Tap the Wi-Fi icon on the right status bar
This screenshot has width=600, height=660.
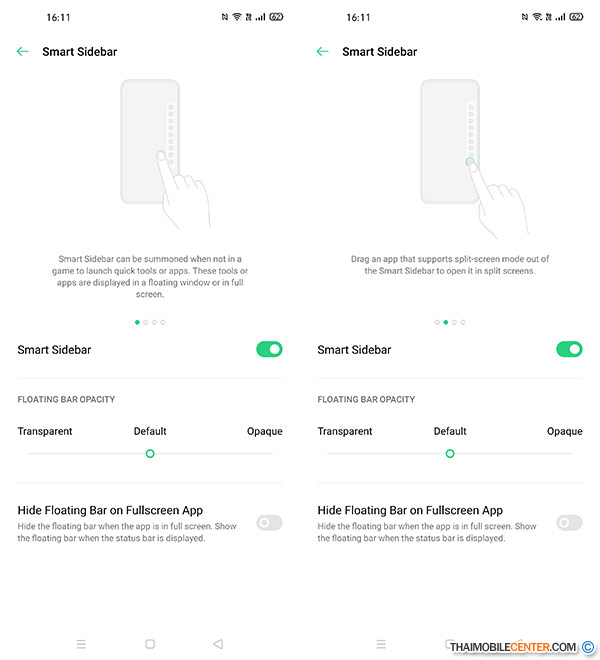coord(537,17)
